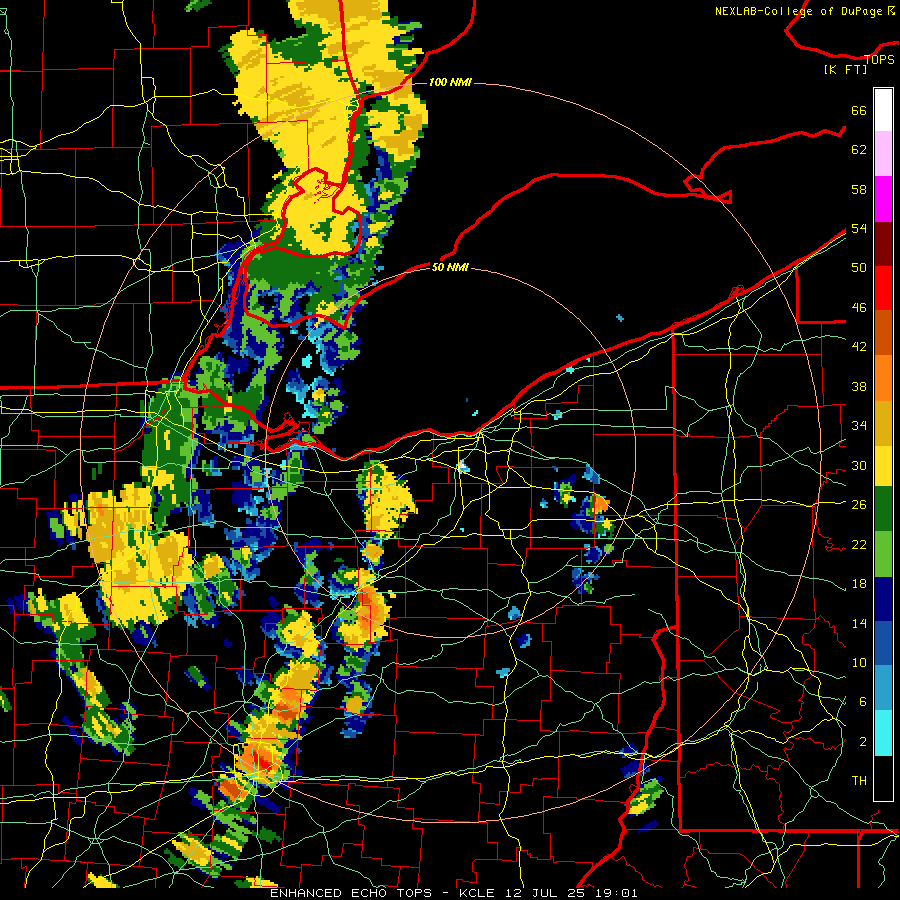The width and height of the screenshot is (900, 900).
Task: Select the dark green legend swatch
Action: click(x=883, y=509)
